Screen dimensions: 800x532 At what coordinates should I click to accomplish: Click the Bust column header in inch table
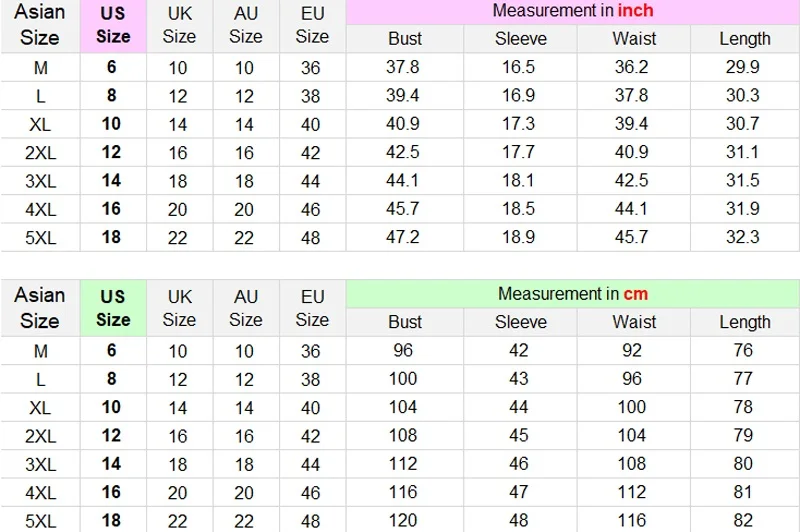tap(405, 39)
